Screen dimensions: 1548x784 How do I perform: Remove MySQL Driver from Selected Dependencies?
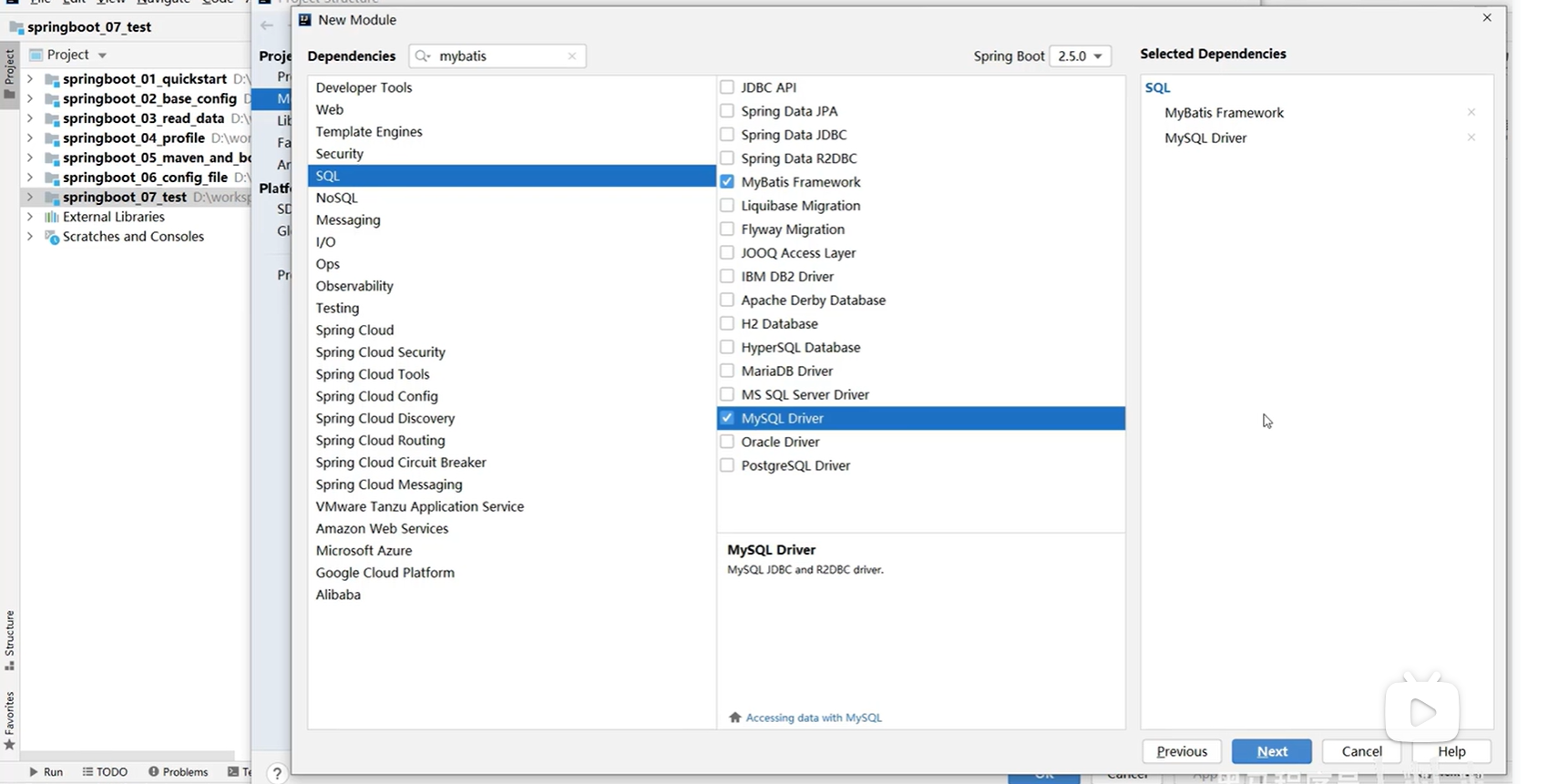[1471, 138]
